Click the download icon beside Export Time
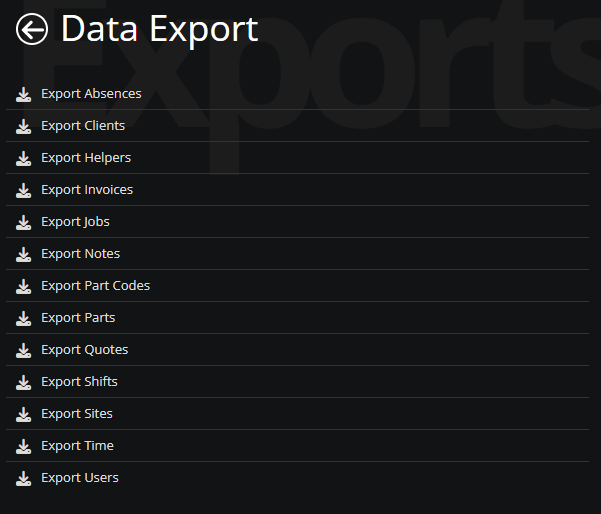 23,446
